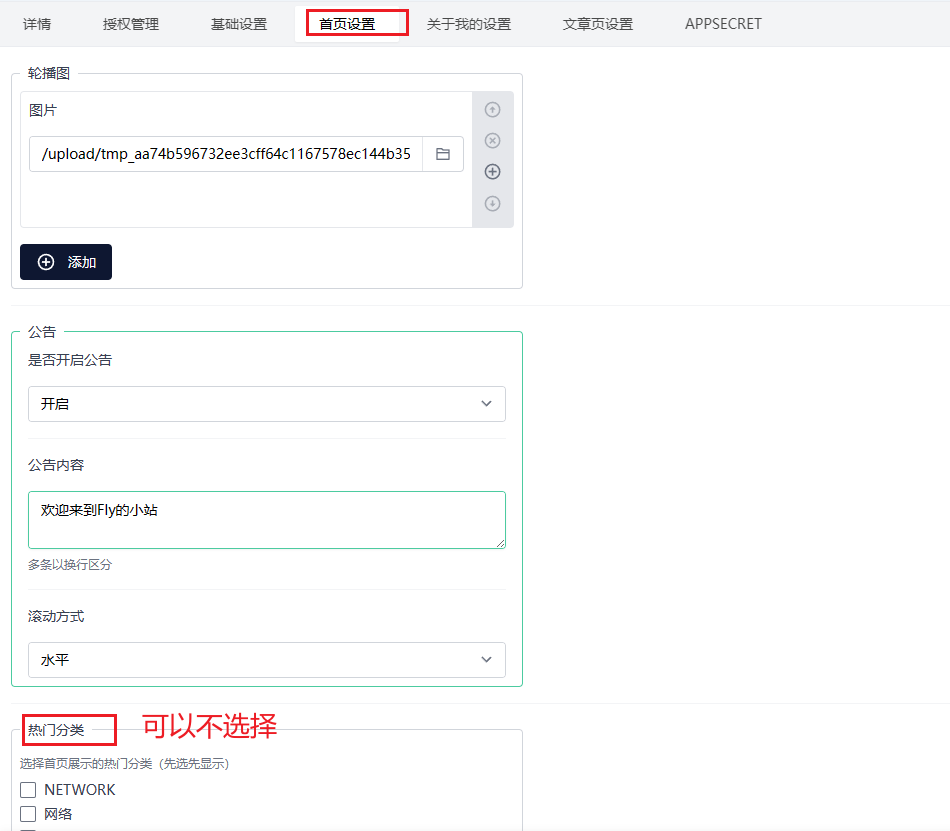Open file browser for image path
Viewport: 950px width, 831px height.
[443, 154]
